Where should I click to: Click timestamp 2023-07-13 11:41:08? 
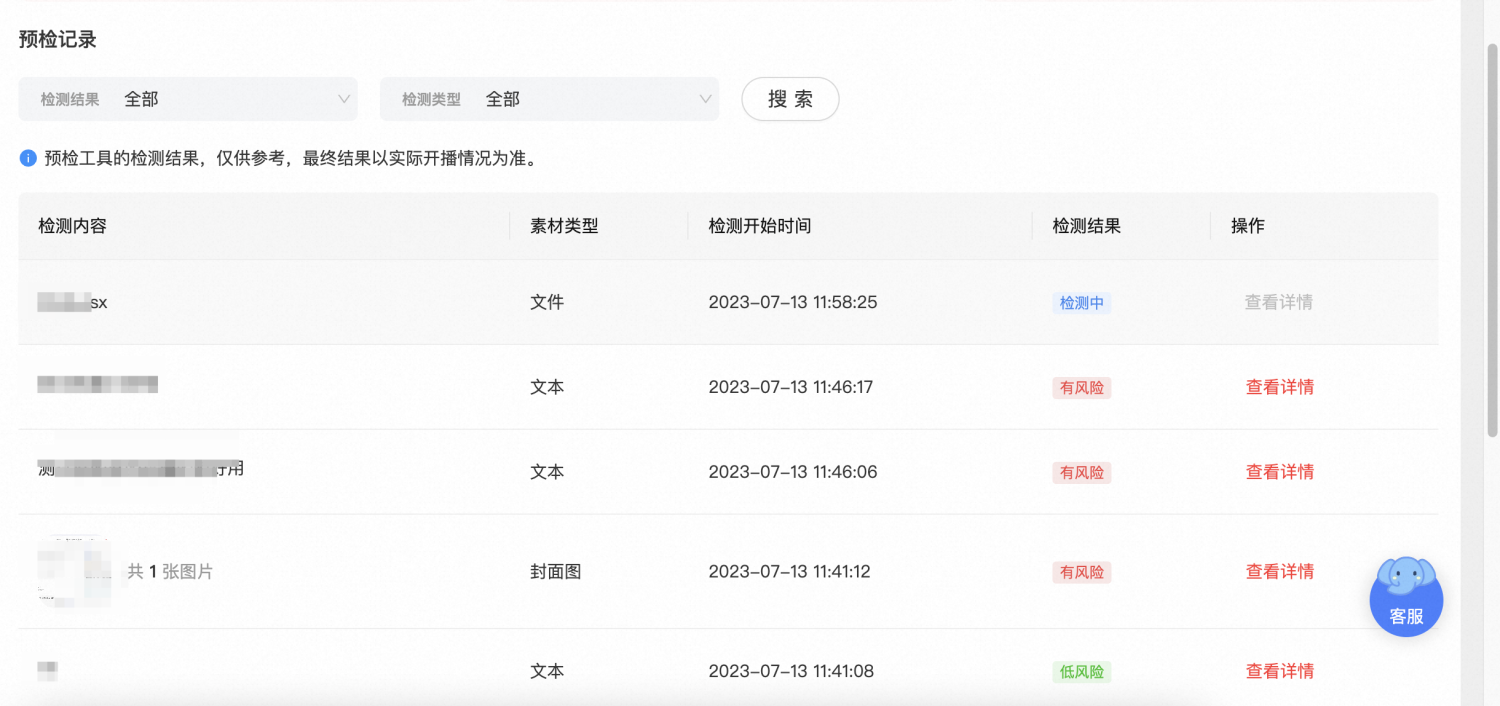(791, 671)
